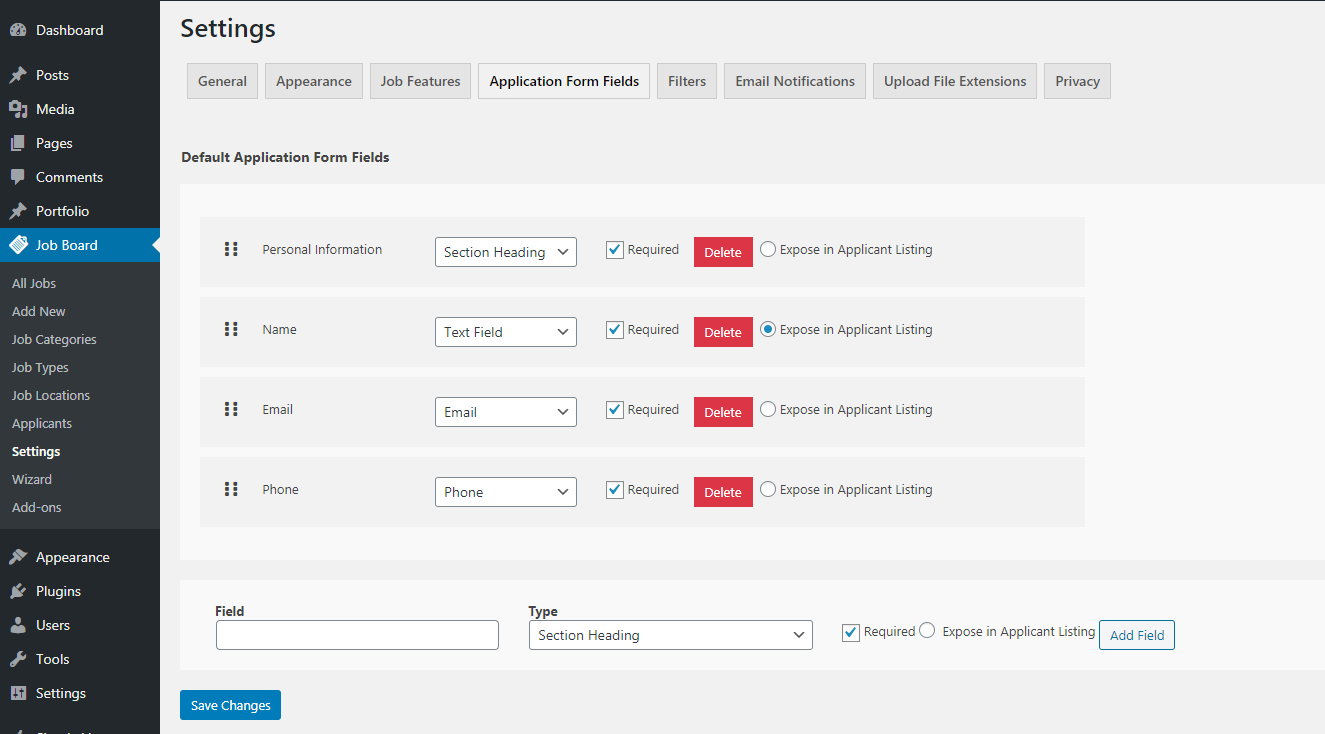The width and height of the screenshot is (1325, 734).
Task: Click the Appearance paintbrush icon
Action: click(18, 557)
